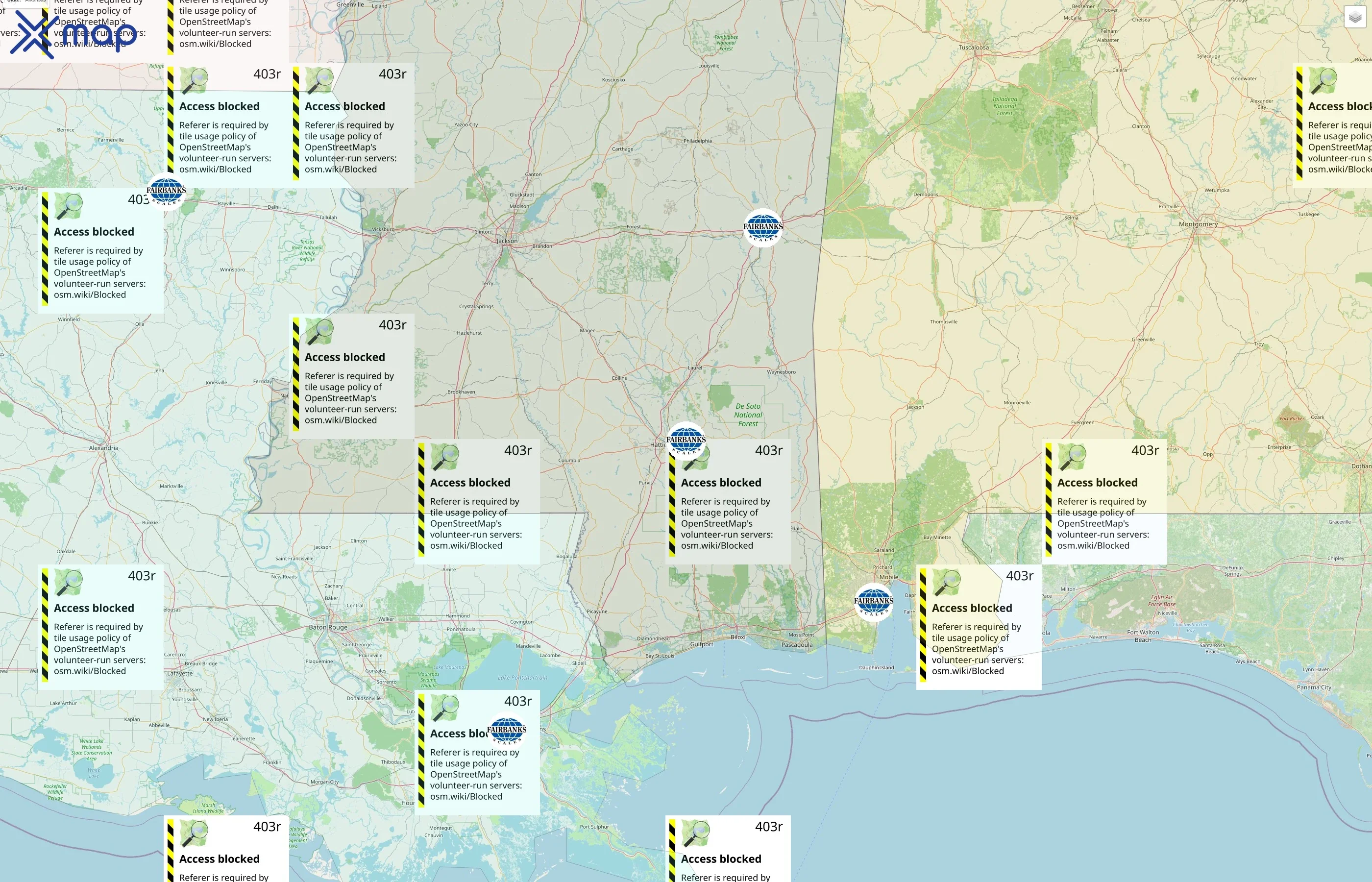The height and width of the screenshot is (882, 1372).
Task: Click the Picayune town label
Action: tap(597, 612)
